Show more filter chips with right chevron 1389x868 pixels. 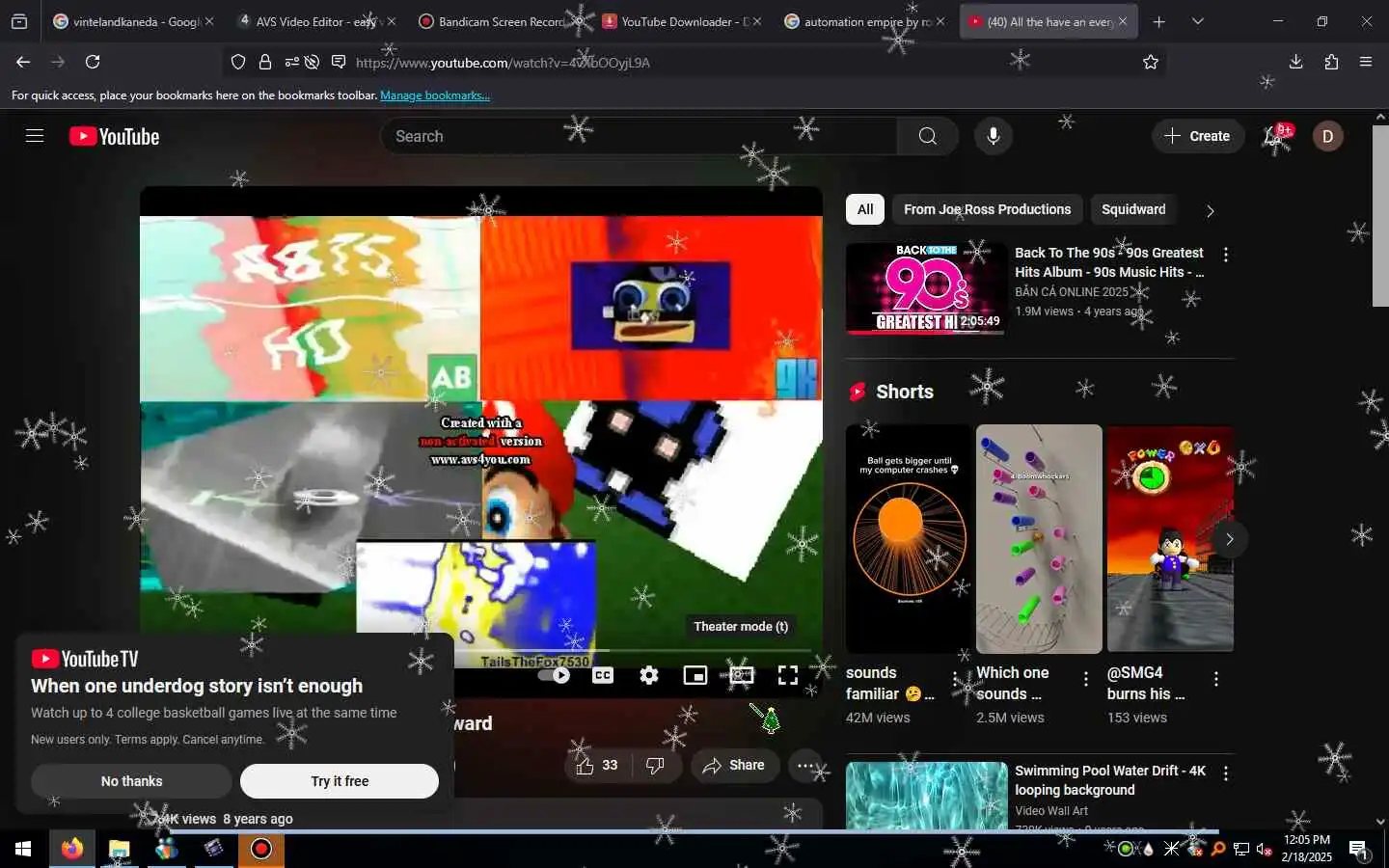1211,210
